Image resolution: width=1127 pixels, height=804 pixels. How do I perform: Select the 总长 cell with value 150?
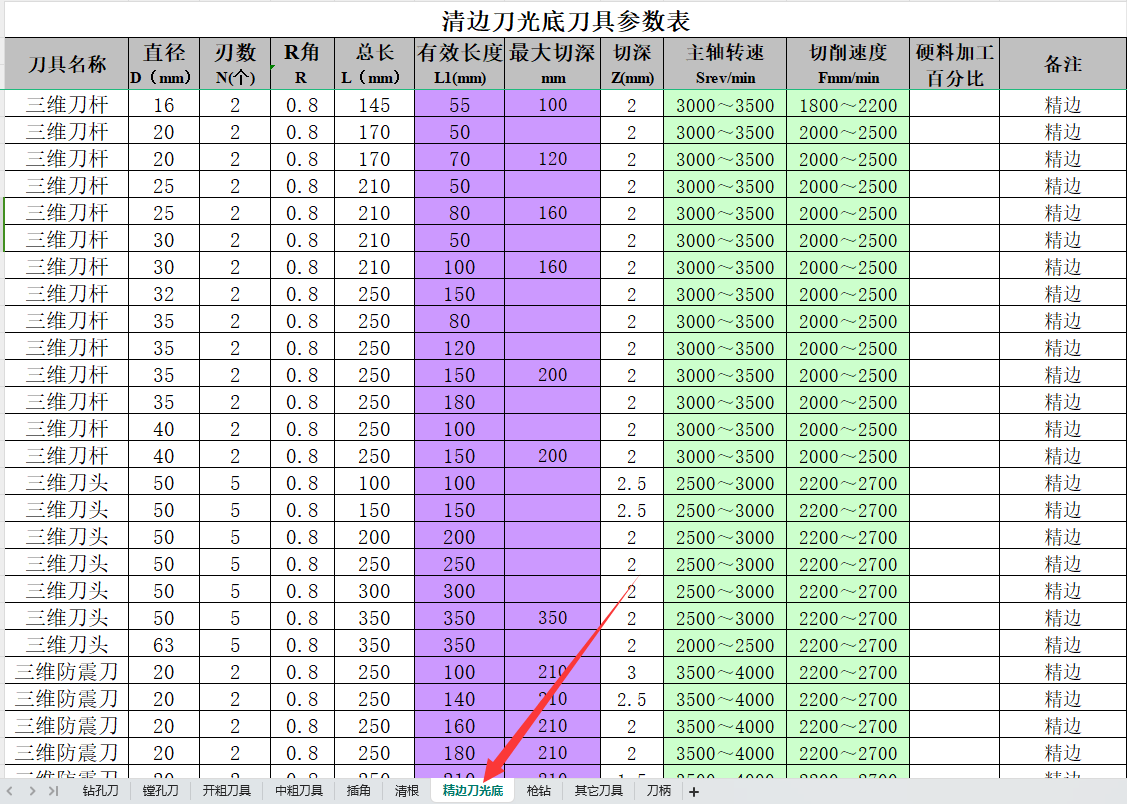point(374,510)
